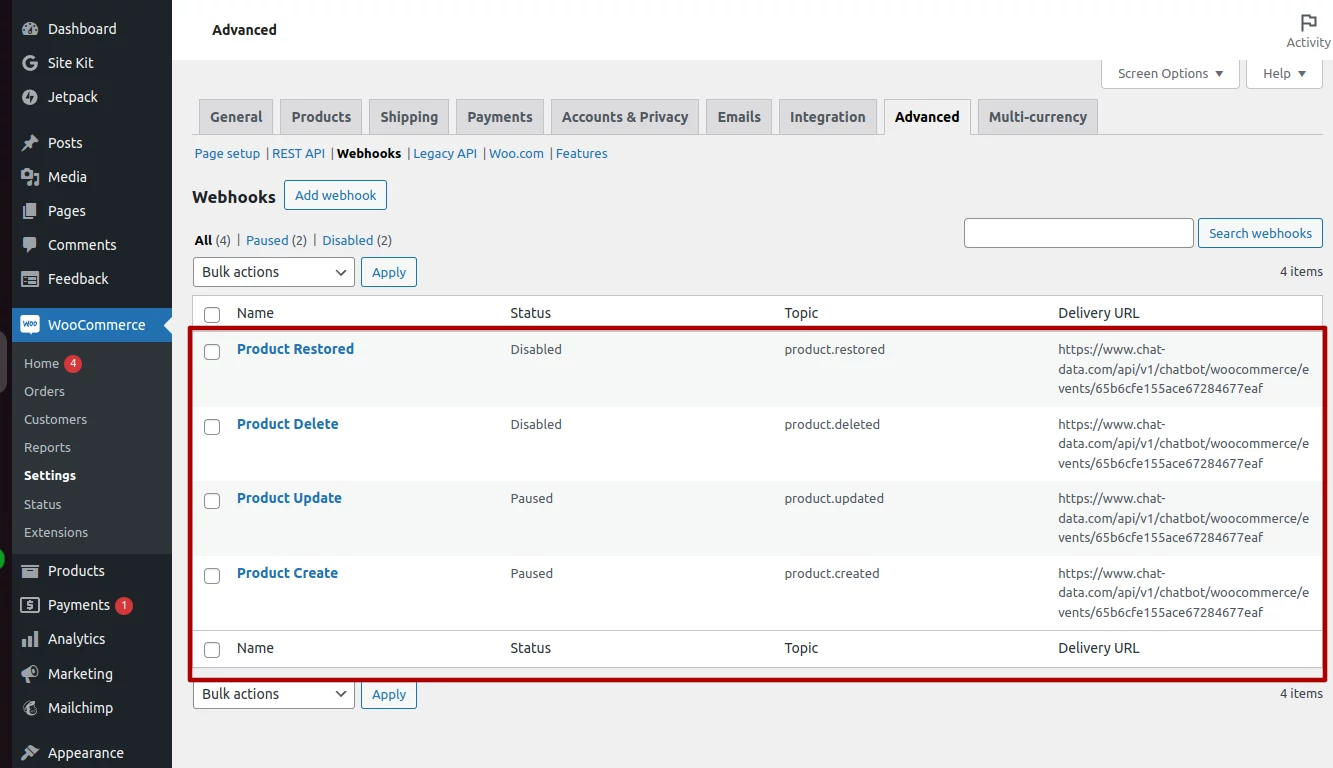Screen dimensions: 1333x768
Task: Select the Advanced settings tab
Action: click(927, 117)
